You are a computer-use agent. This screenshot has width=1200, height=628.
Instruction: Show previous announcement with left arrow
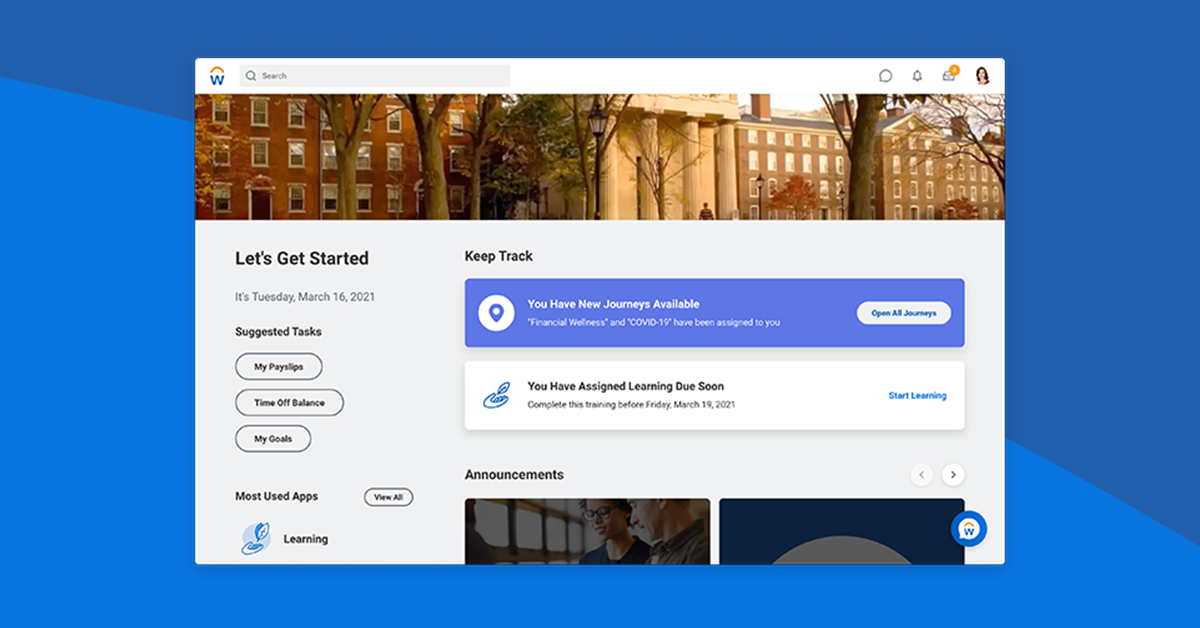tap(922, 475)
